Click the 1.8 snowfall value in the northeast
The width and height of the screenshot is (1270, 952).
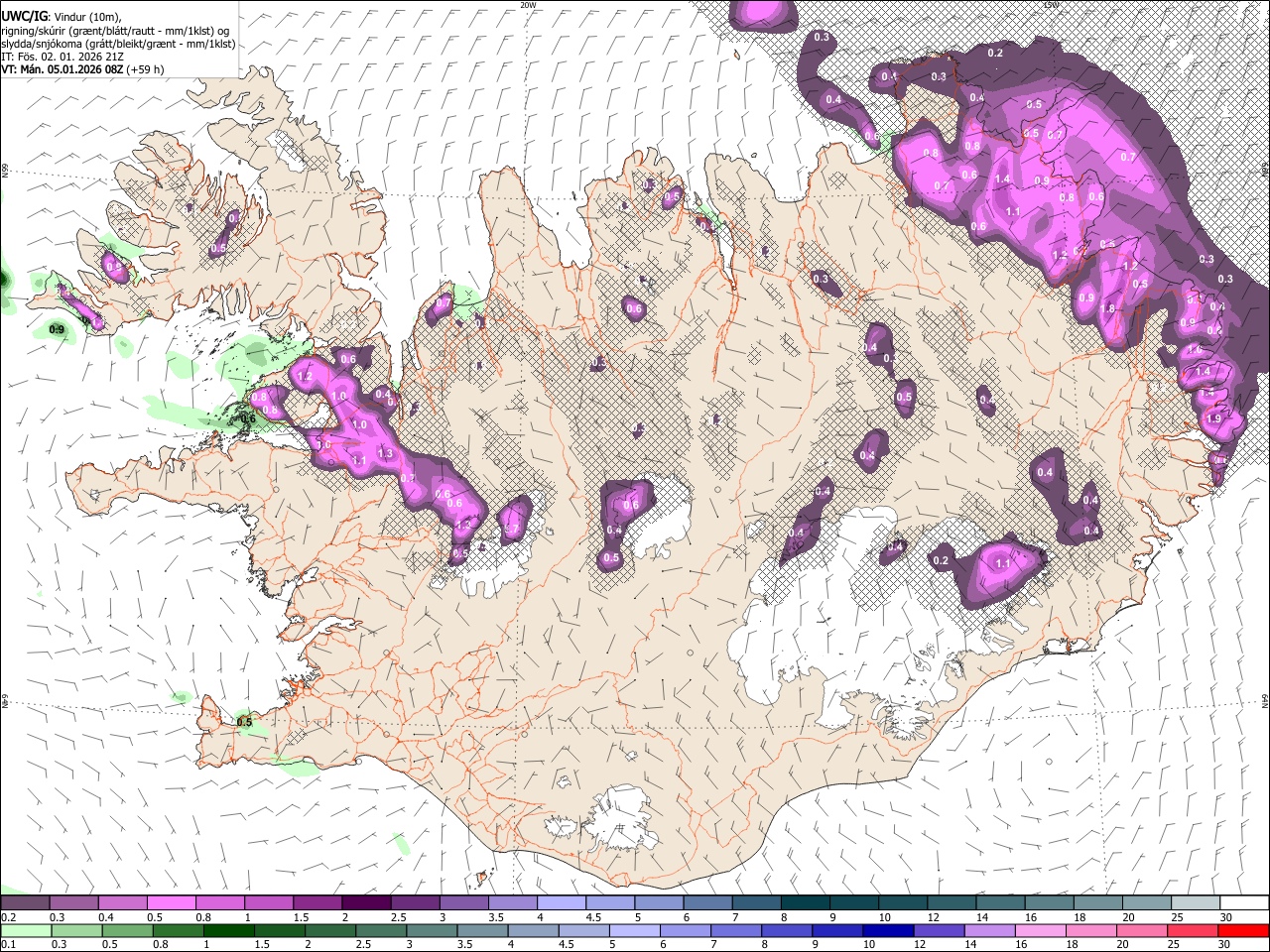1108,308
